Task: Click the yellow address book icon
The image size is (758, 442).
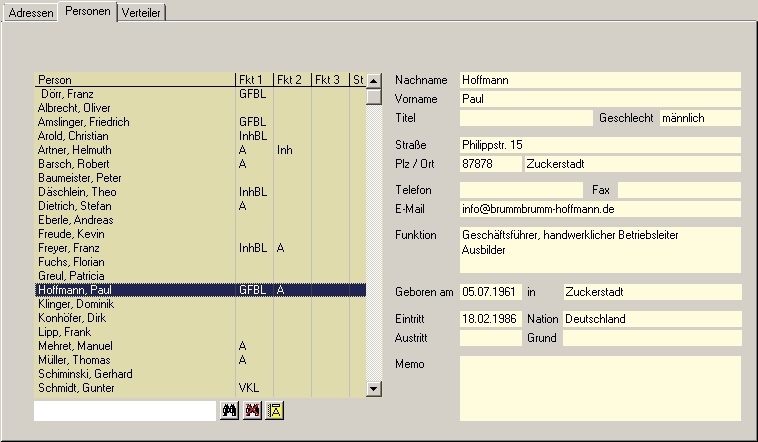Action: click(x=275, y=410)
